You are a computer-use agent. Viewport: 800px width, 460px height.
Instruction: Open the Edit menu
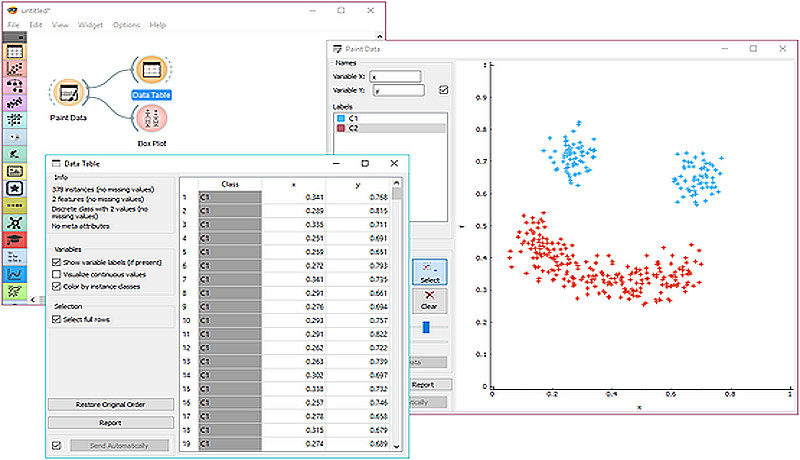pyautogui.click(x=36, y=24)
